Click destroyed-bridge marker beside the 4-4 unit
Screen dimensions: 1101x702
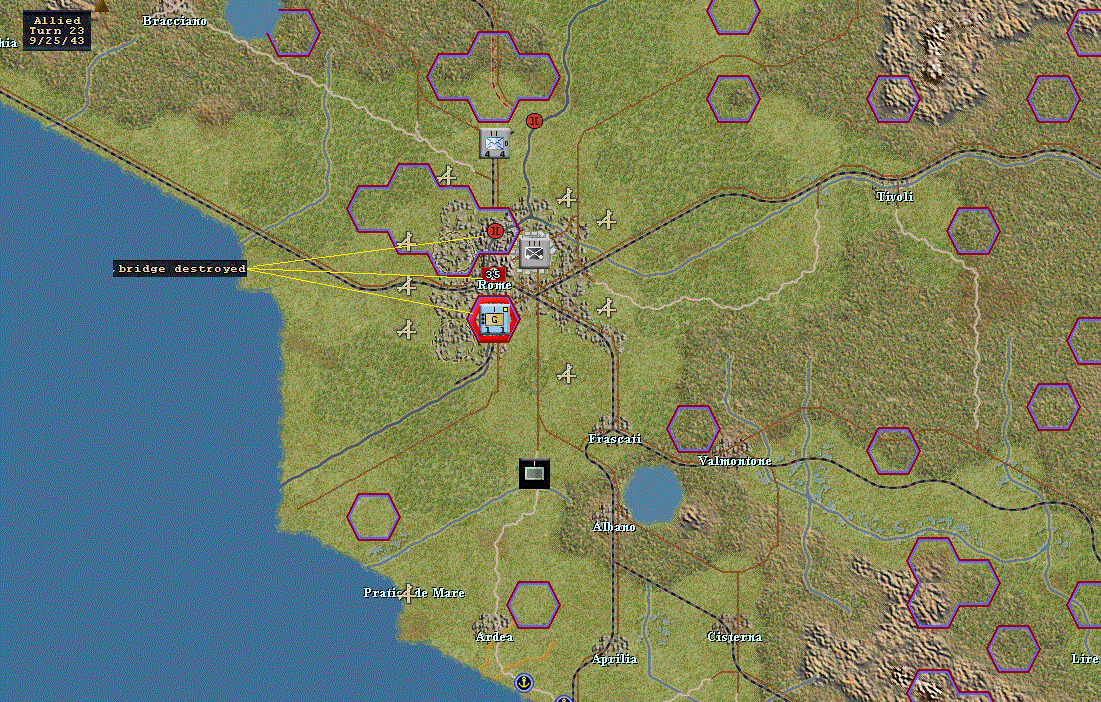pos(534,120)
